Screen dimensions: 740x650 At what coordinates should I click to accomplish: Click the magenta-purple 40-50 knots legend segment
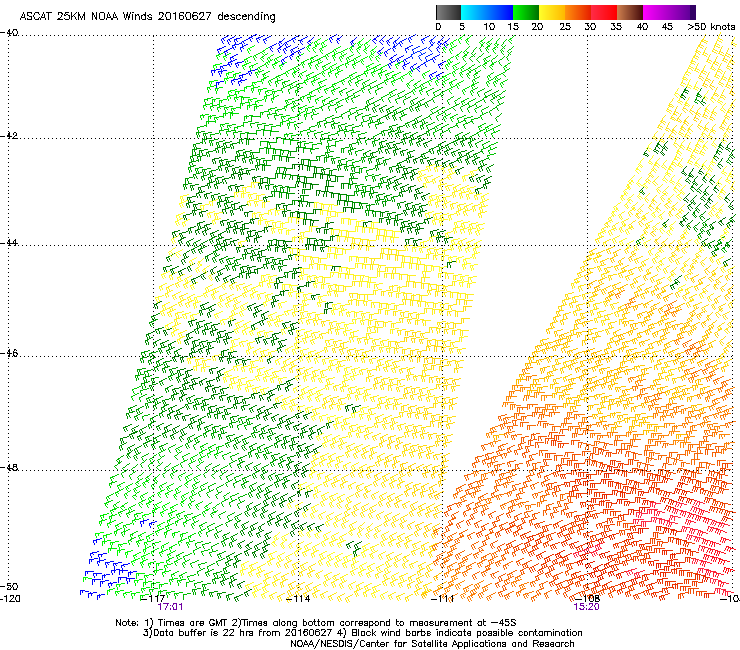click(x=669, y=12)
